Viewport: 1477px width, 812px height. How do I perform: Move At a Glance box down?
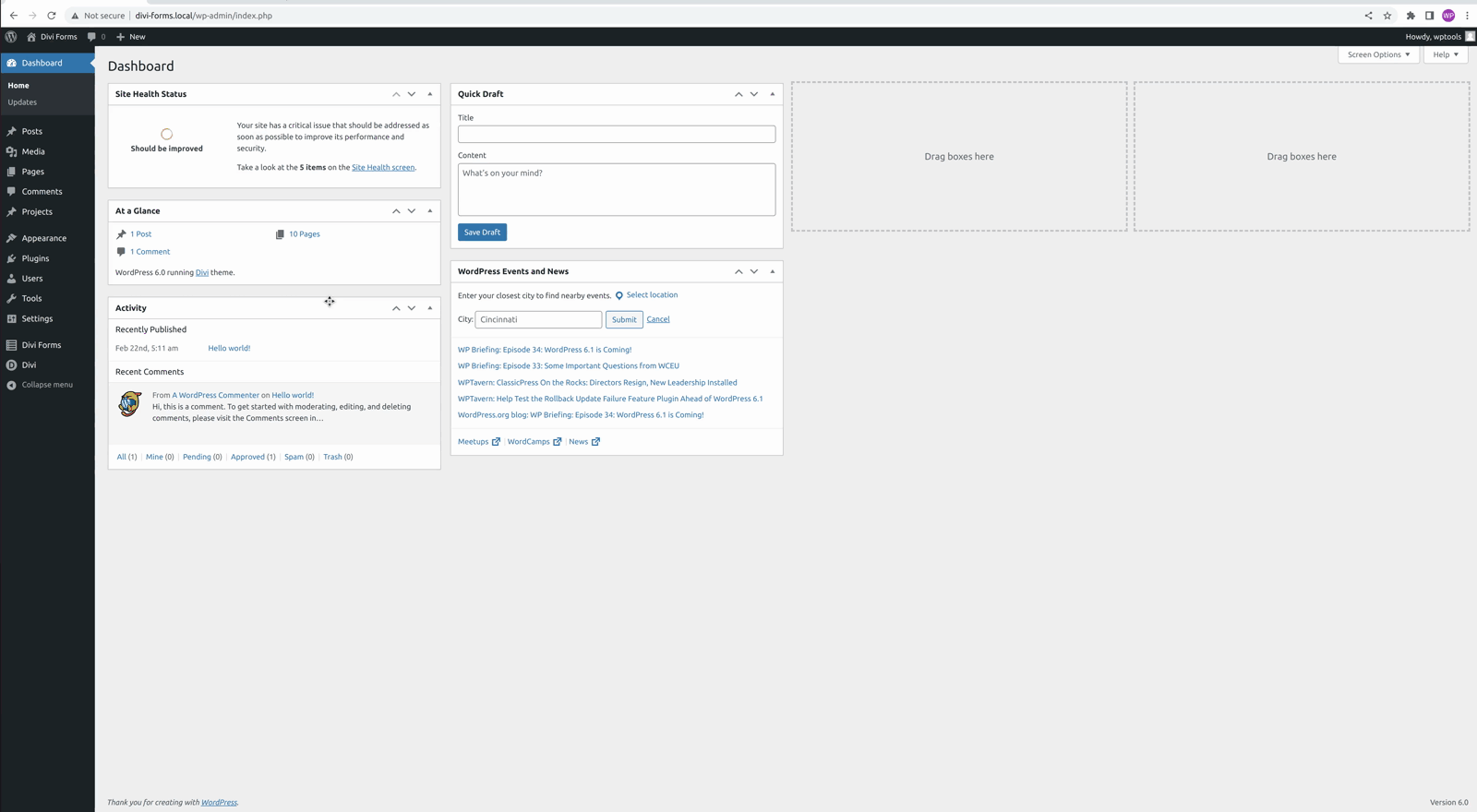click(412, 211)
